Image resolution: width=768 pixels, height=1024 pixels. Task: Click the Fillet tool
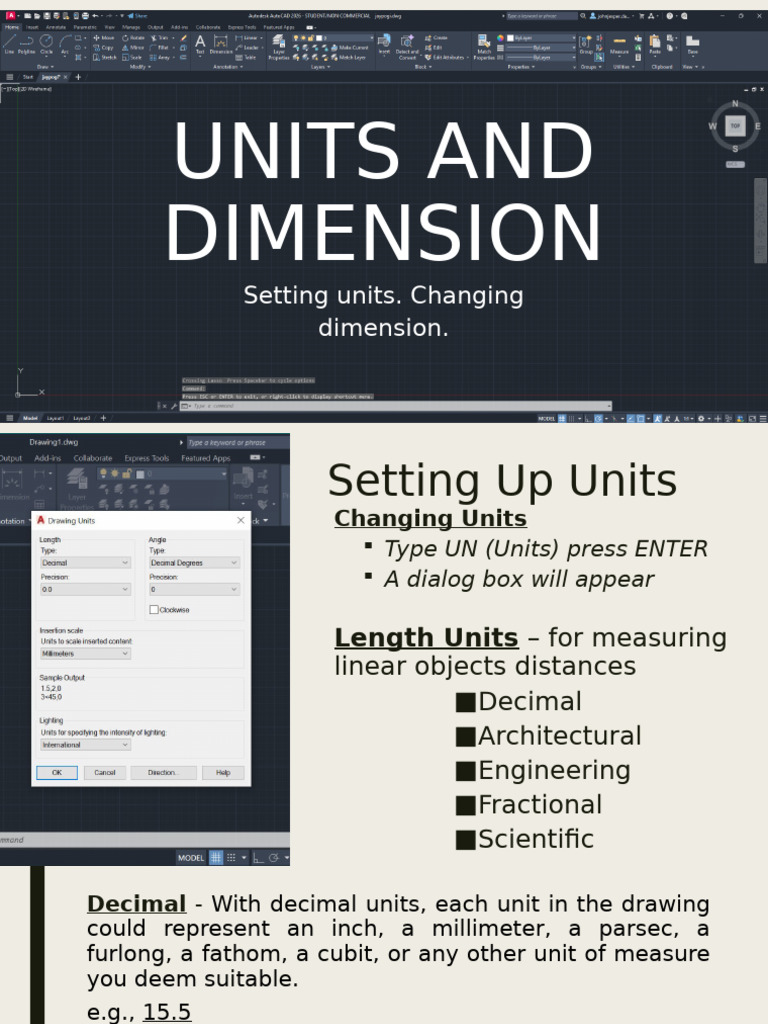(161, 48)
